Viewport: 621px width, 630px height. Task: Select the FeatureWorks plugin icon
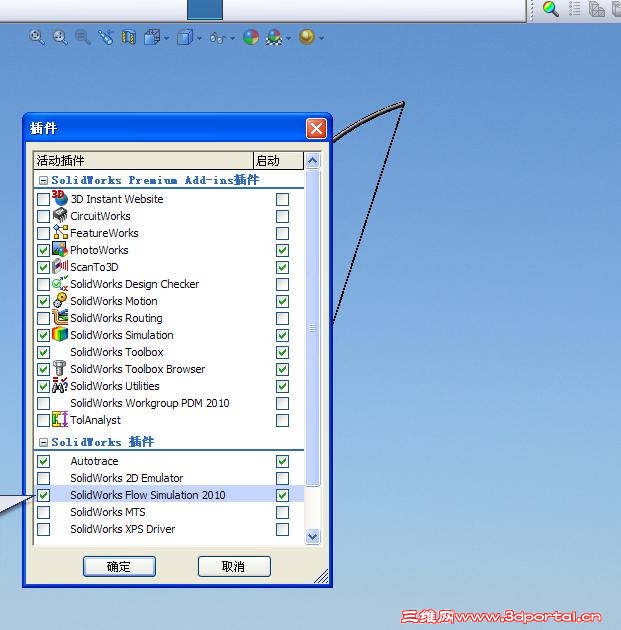tap(60, 232)
